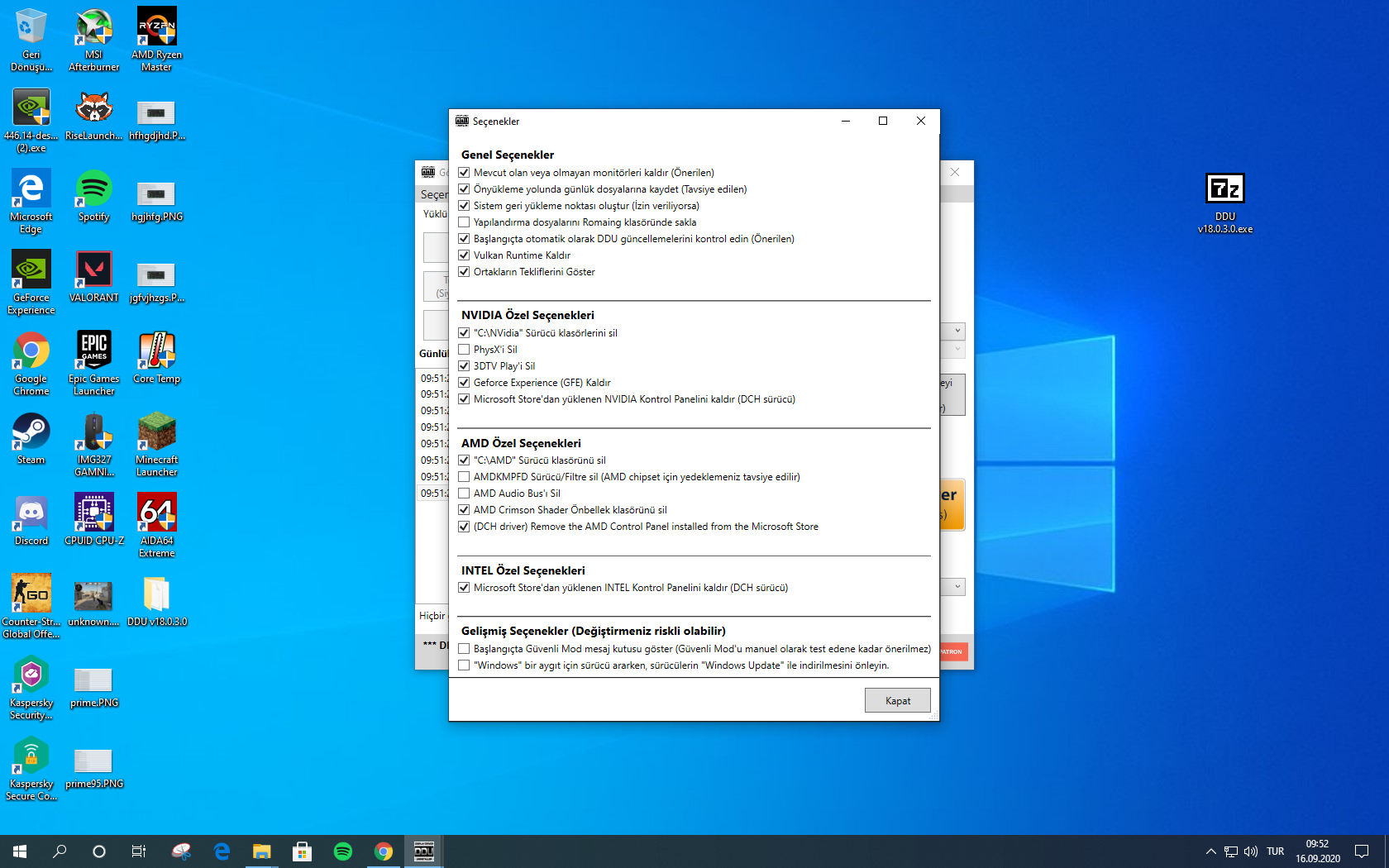Open Minecraft Launcher desktop icon
The image size is (1389, 868).
coord(157,445)
